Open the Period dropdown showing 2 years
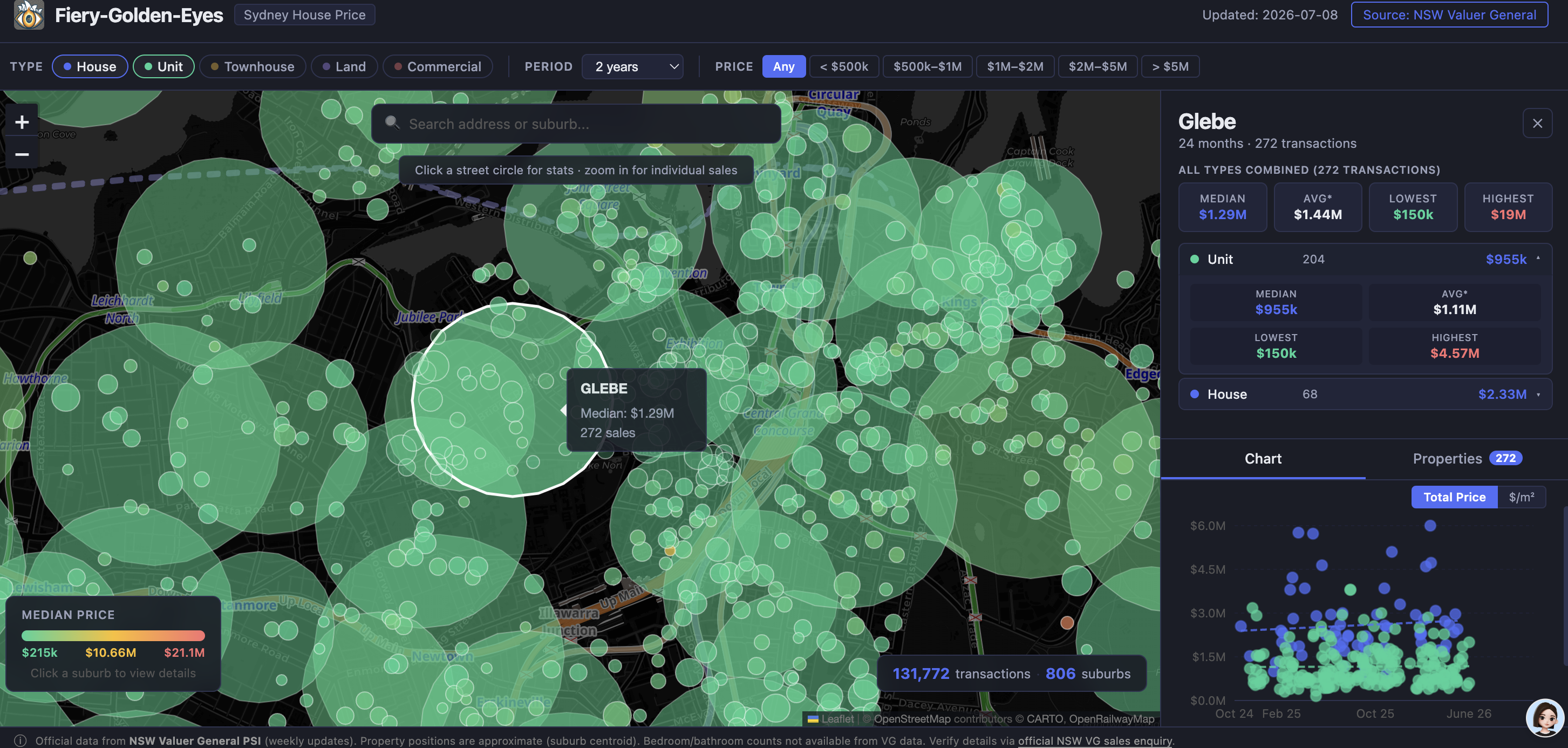This screenshot has width=1568, height=748. point(632,66)
